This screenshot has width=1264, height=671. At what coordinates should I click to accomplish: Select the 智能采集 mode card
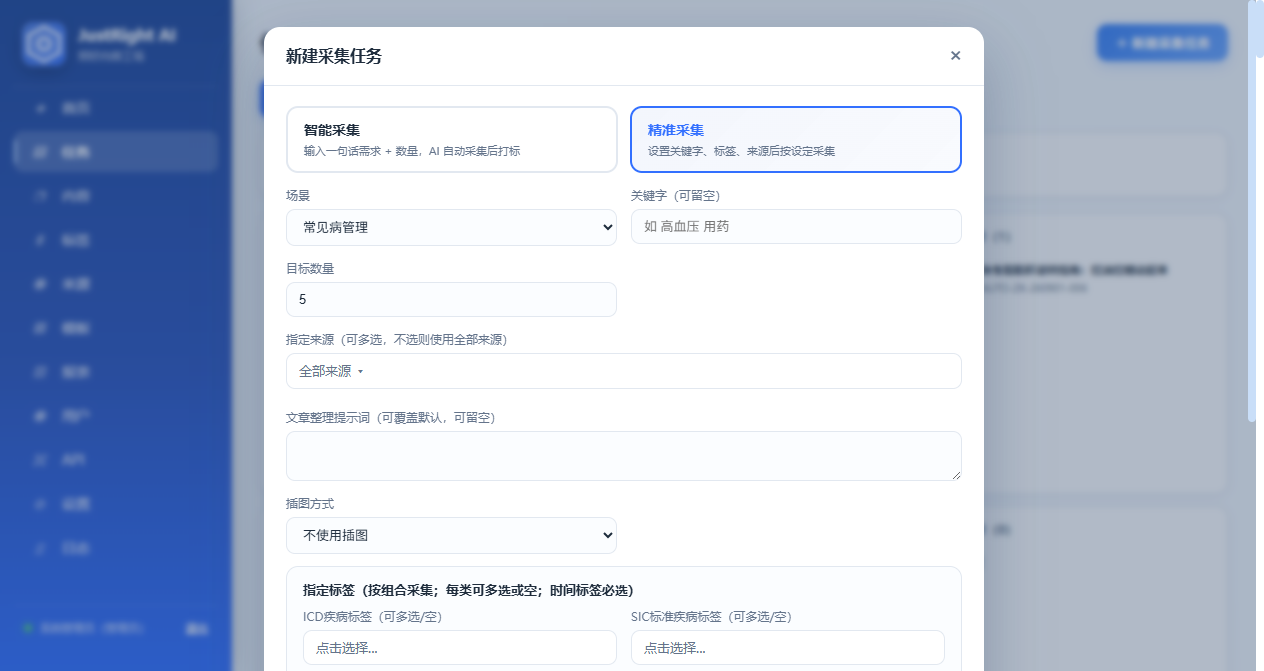point(451,140)
